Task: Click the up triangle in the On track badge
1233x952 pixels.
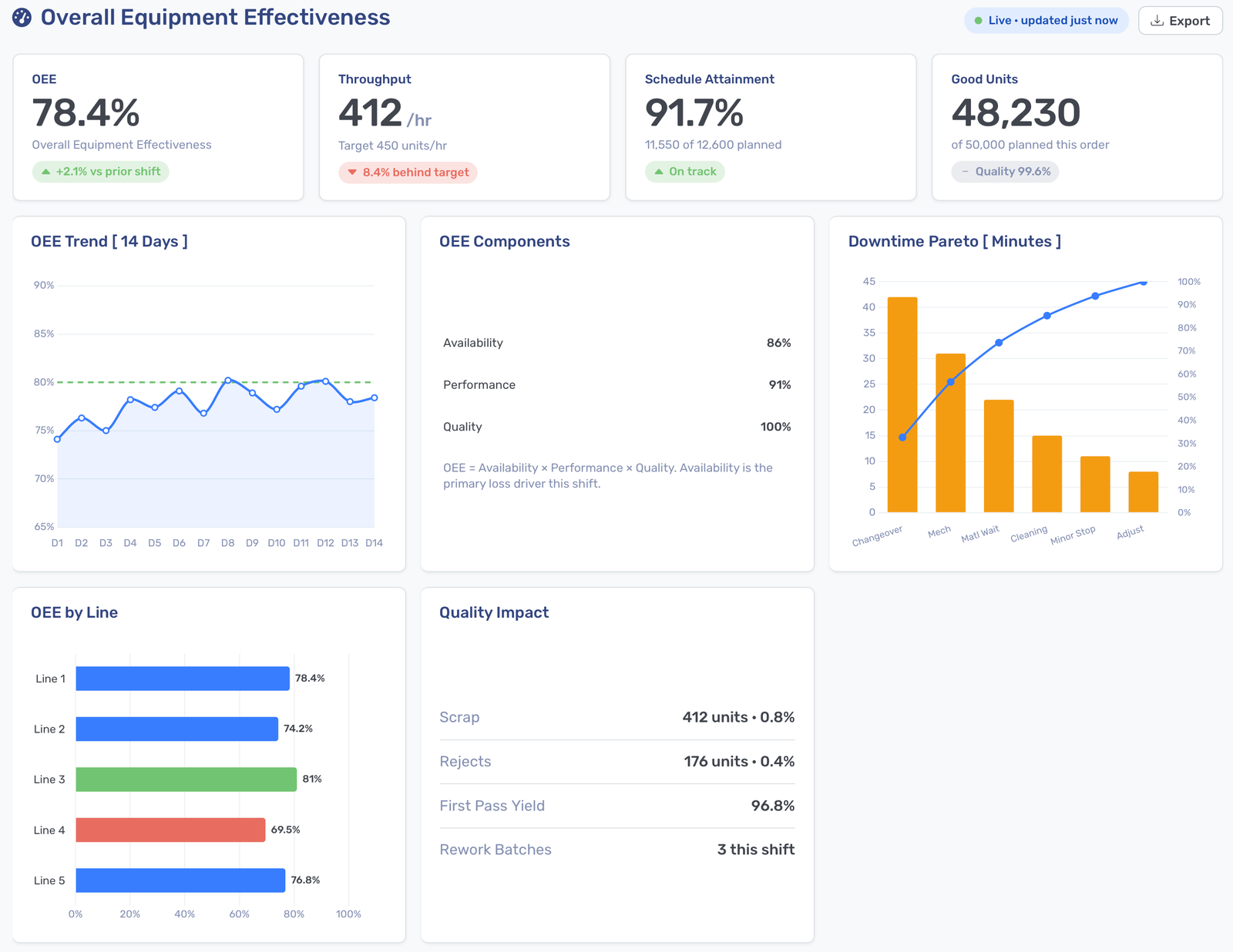Action: coord(659,172)
